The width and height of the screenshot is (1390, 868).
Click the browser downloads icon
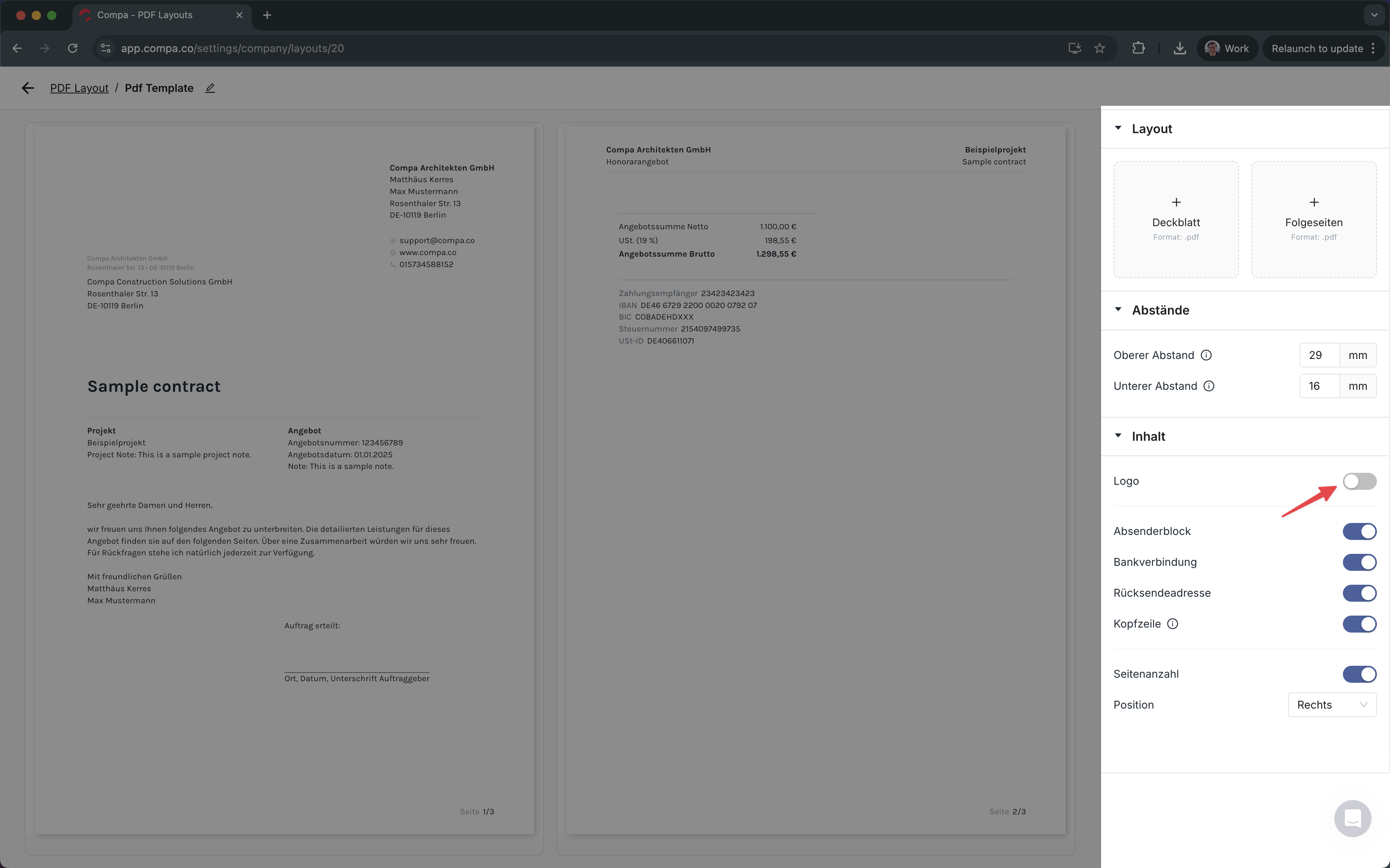tap(1179, 48)
